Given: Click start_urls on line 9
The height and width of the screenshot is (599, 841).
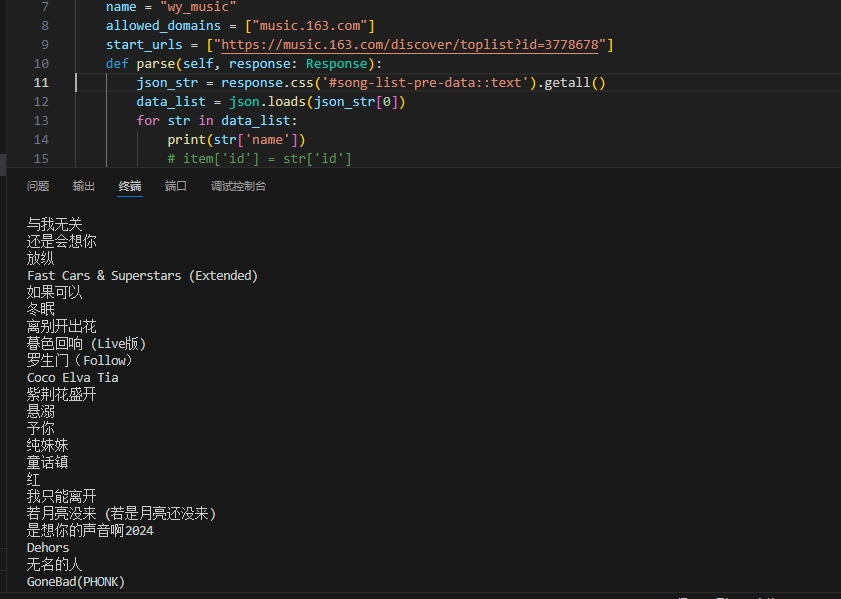Looking at the screenshot, I should point(144,45).
